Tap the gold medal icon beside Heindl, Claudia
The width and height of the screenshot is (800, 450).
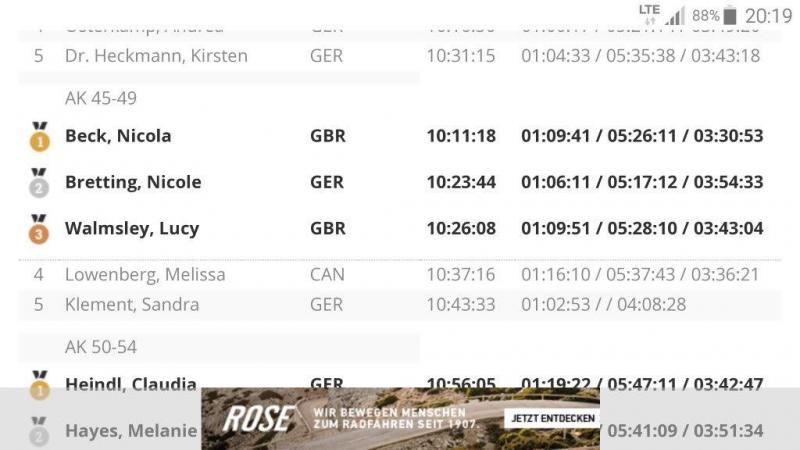tap(40, 384)
